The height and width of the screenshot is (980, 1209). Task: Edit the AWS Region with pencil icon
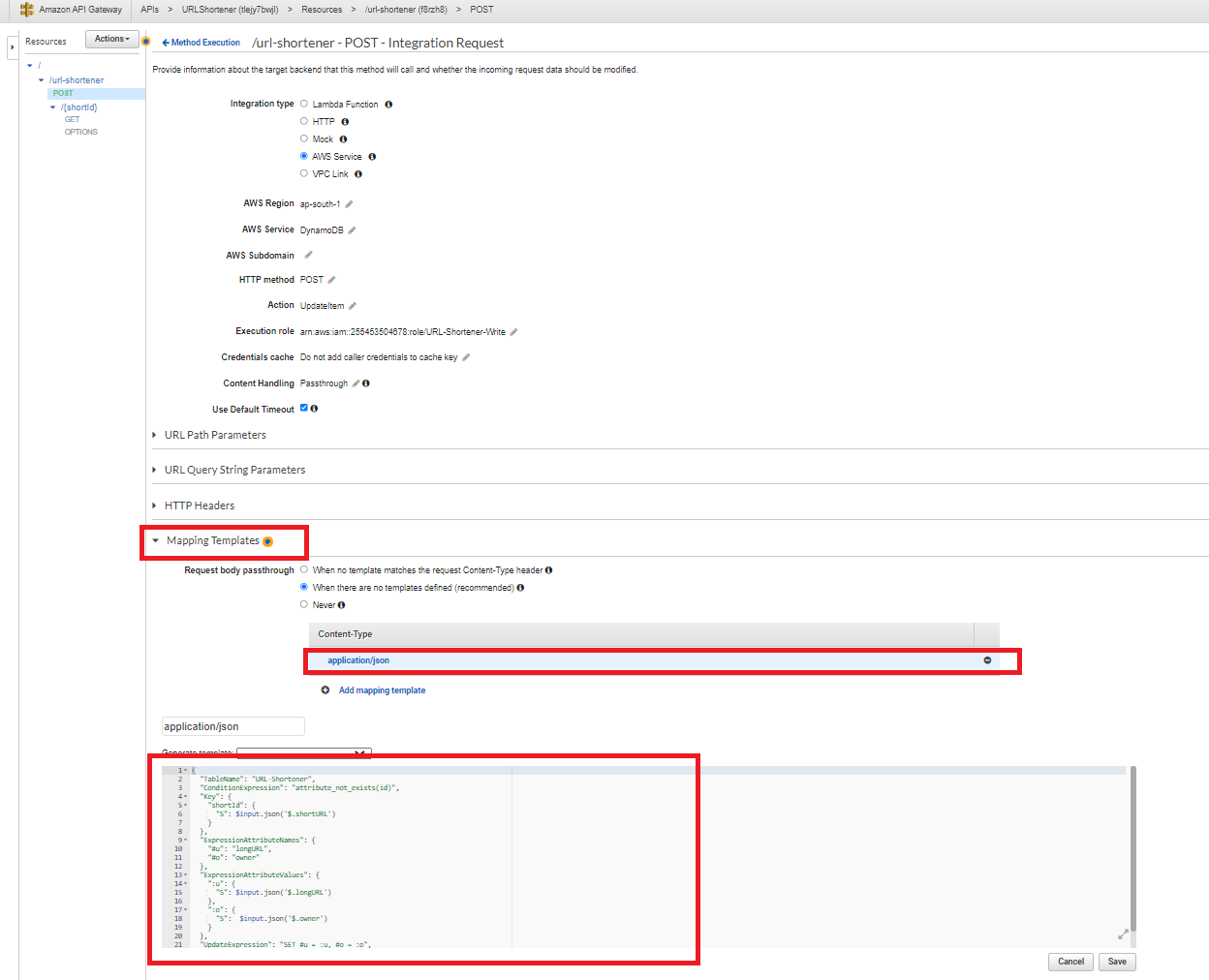point(349,204)
